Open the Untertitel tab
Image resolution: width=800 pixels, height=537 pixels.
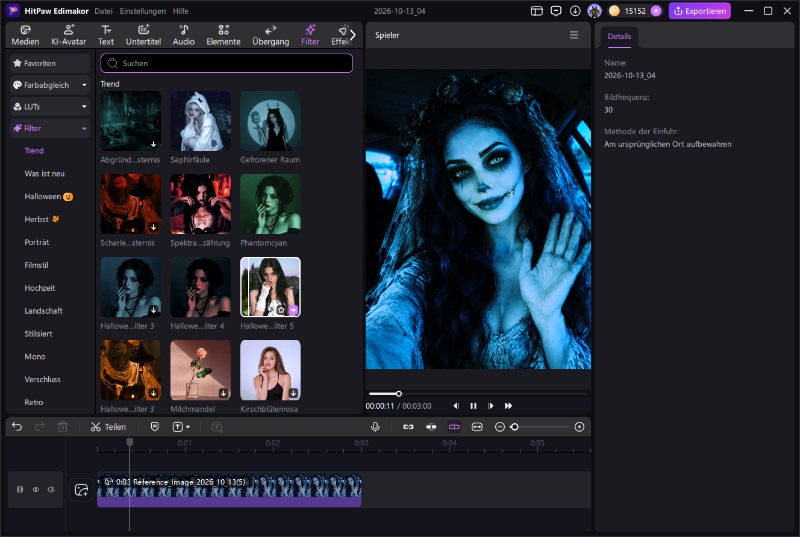pos(143,35)
